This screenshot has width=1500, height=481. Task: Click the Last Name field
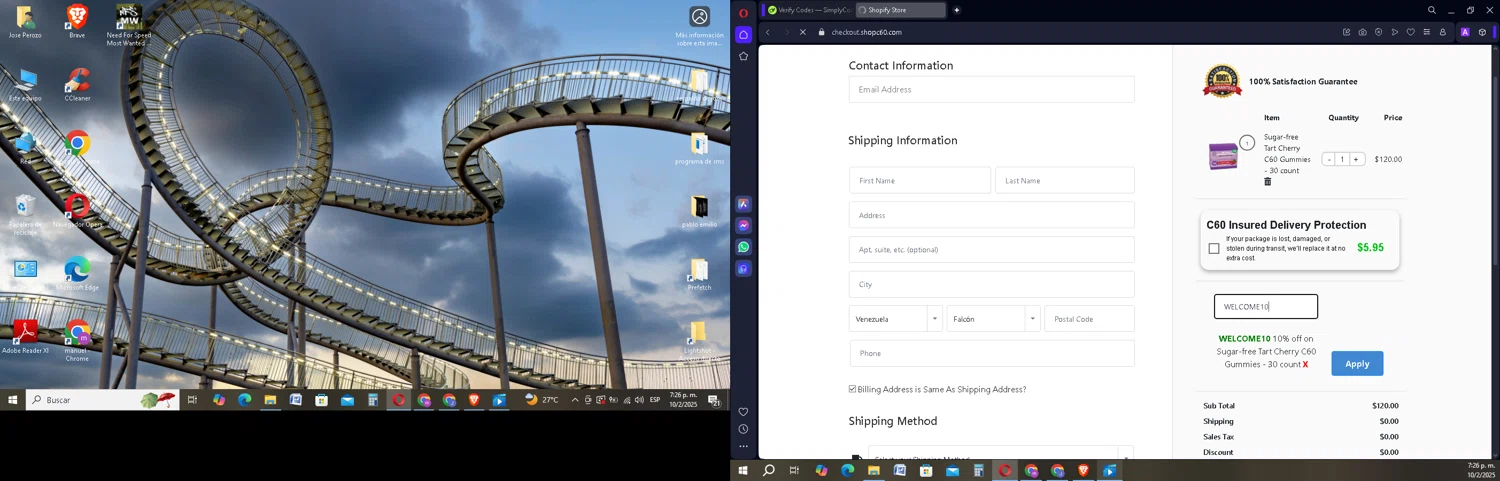pyautogui.click(x=1065, y=180)
